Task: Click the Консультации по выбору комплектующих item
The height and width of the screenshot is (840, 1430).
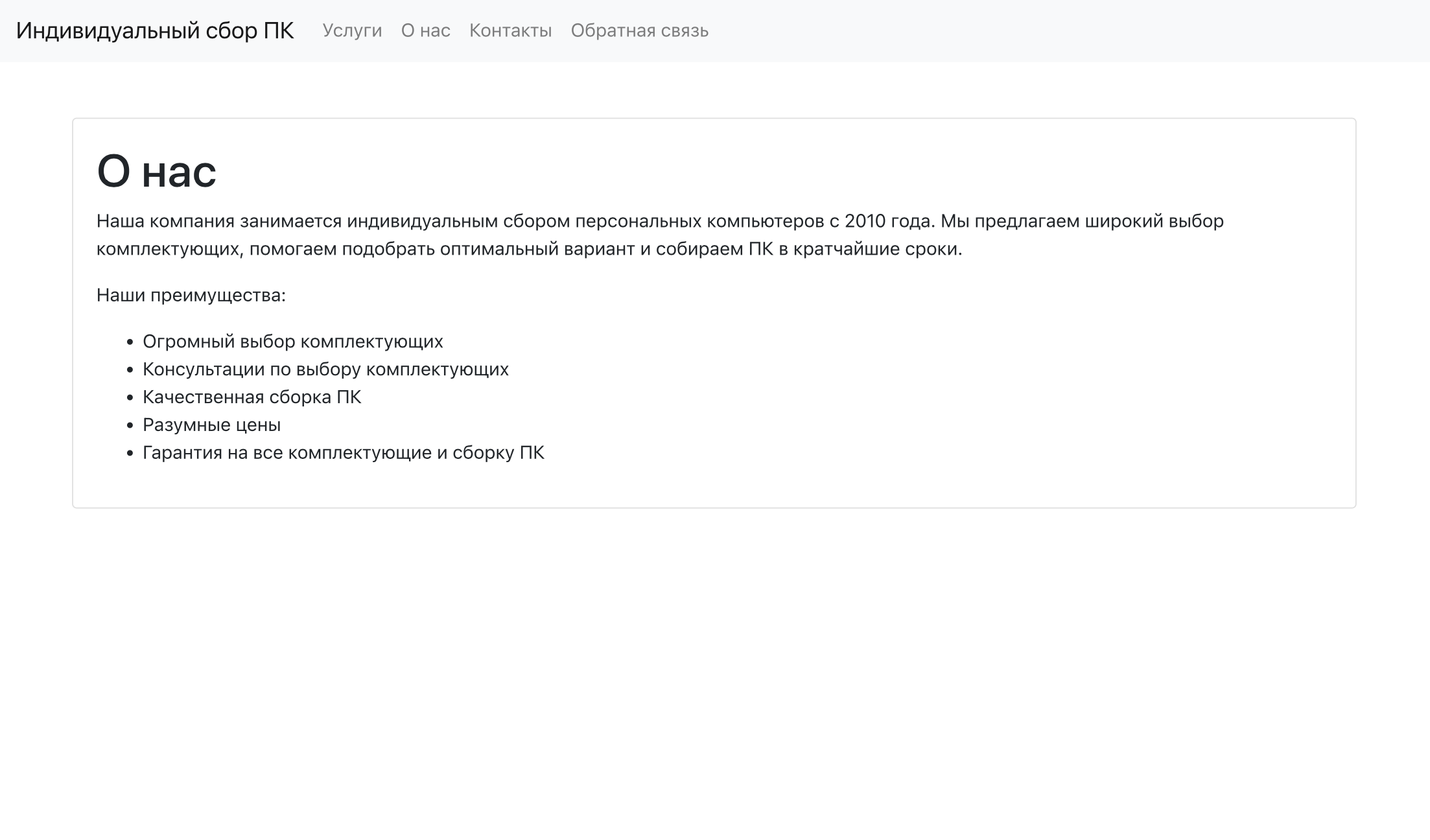Action: (326, 369)
